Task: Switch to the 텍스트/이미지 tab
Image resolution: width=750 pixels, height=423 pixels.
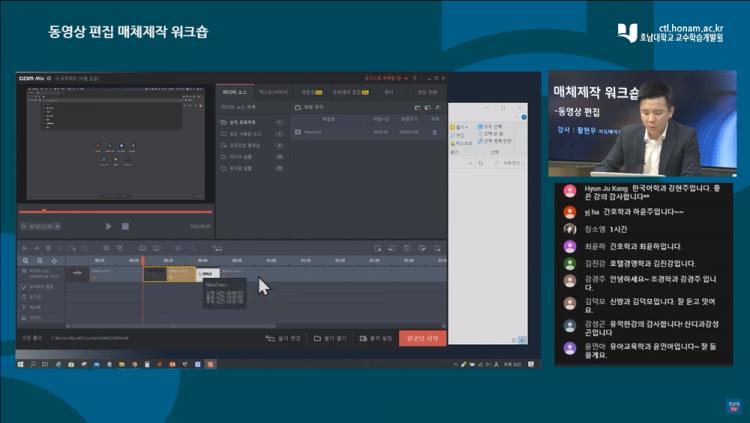Action: (x=273, y=91)
